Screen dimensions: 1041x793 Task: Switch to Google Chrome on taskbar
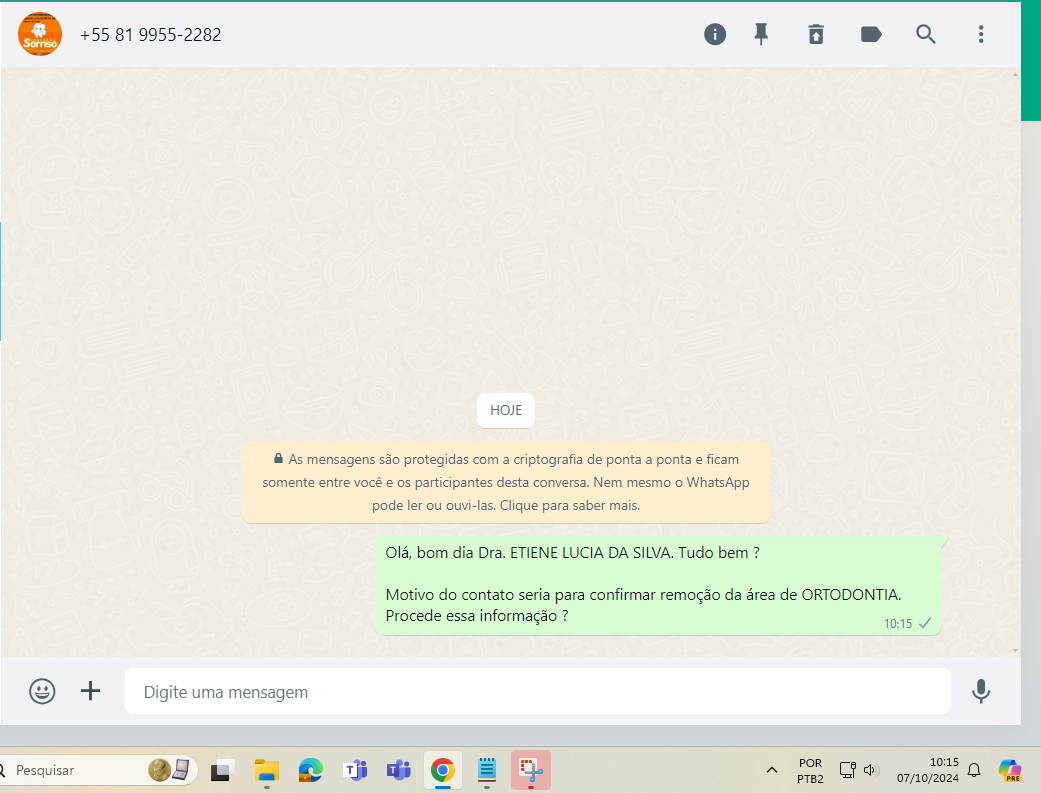(443, 770)
